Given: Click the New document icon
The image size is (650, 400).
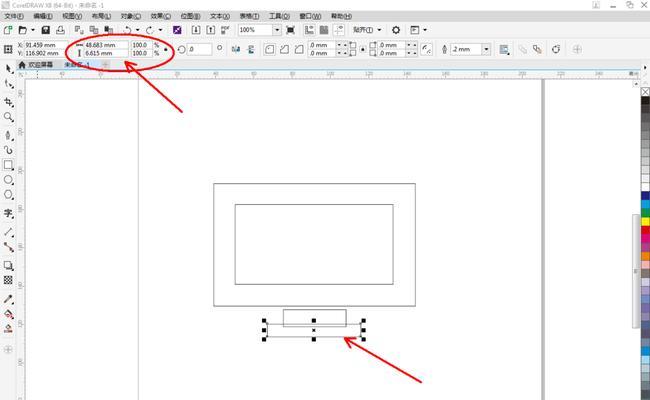Looking at the screenshot, I should click(8, 30).
